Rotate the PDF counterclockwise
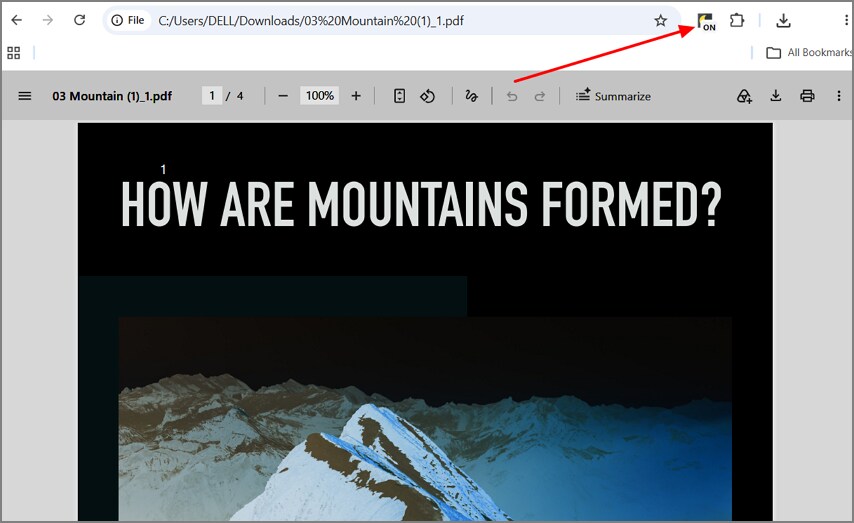The height and width of the screenshot is (523, 854). (428, 96)
